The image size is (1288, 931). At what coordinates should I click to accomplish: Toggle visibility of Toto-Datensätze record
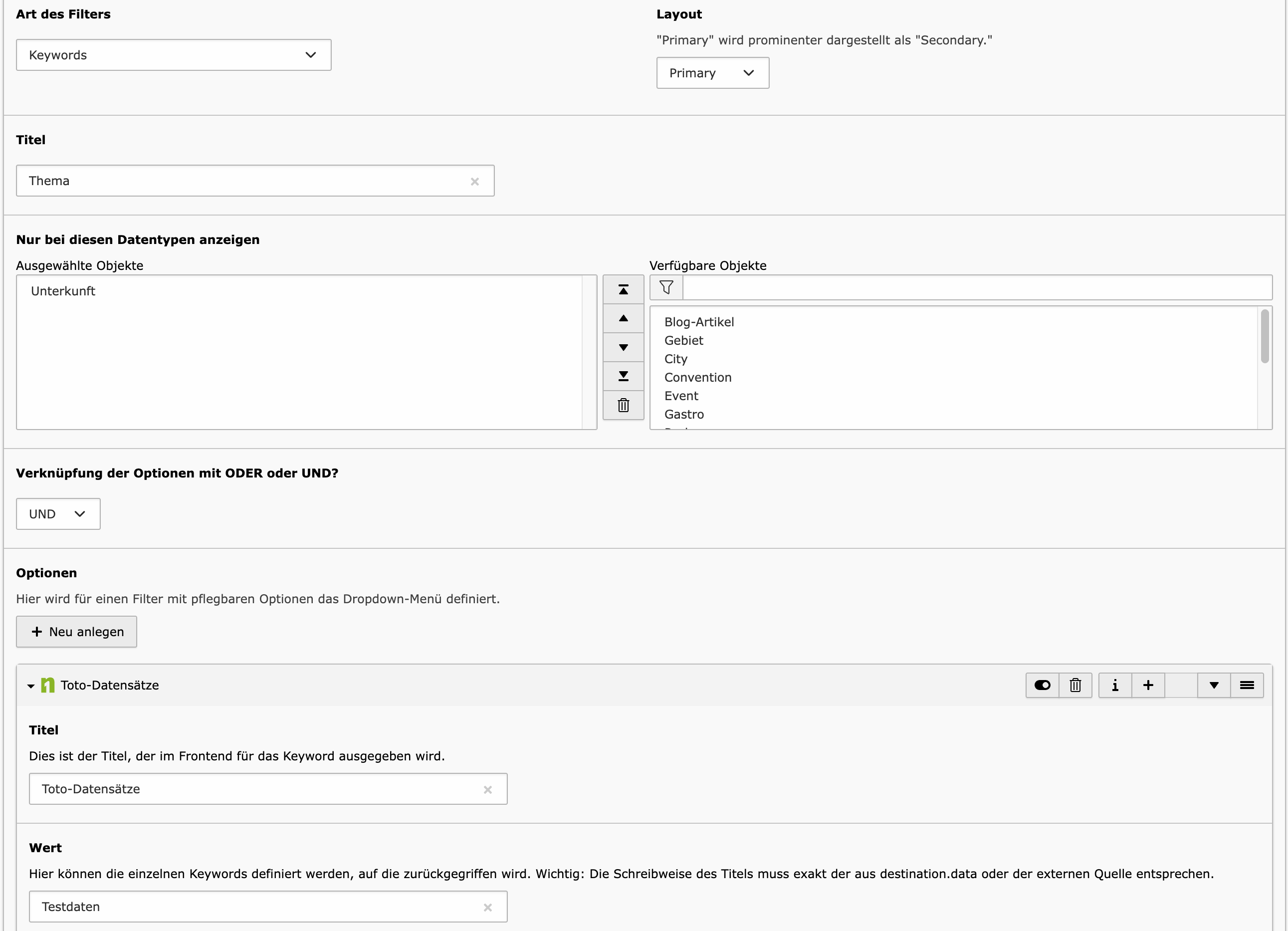tap(1042, 685)
